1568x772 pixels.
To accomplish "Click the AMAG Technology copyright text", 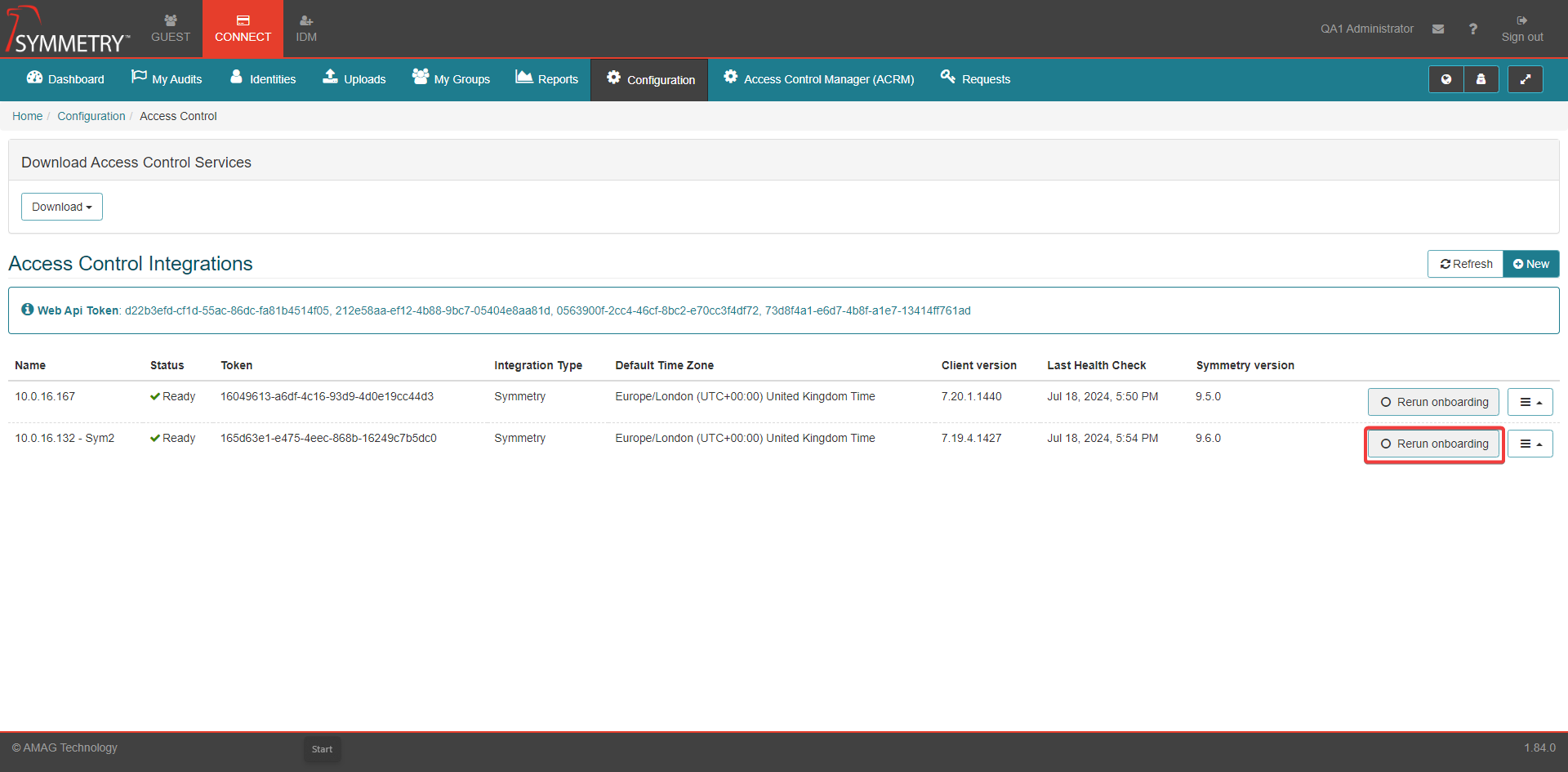I will pyautogui.click(x=65, y=747).
